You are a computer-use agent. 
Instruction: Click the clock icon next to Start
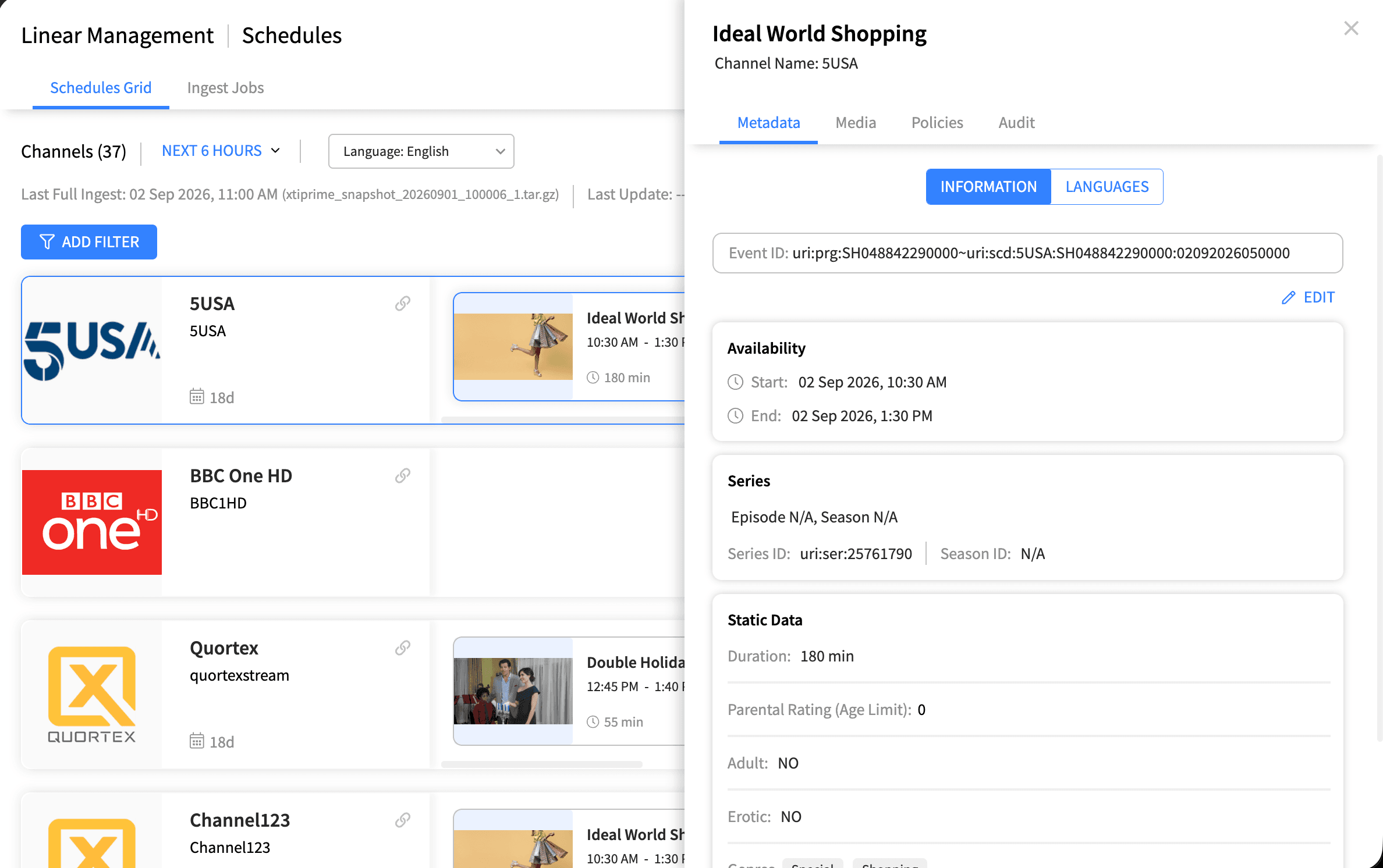point(736,382)
